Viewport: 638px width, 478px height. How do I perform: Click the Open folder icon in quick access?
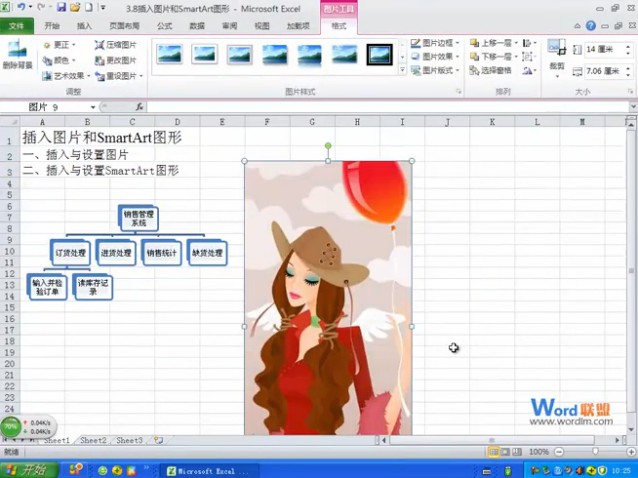point(75,7)
